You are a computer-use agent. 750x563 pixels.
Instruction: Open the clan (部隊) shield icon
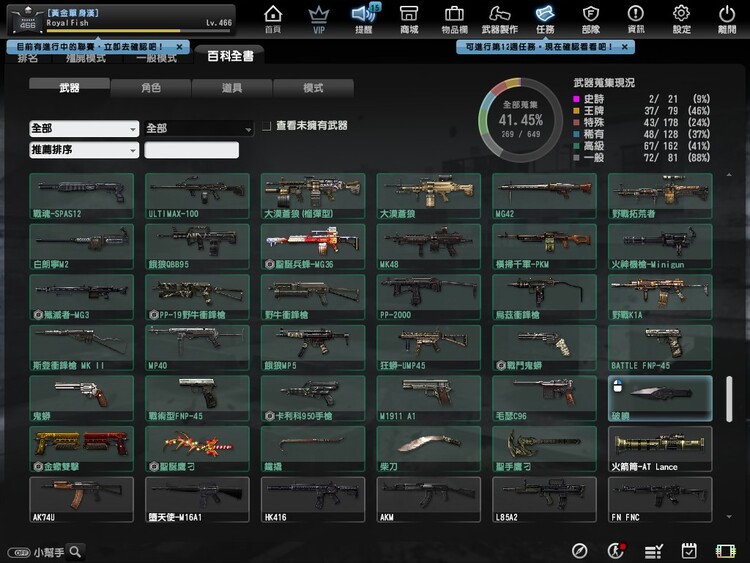(x=591, y=19)
